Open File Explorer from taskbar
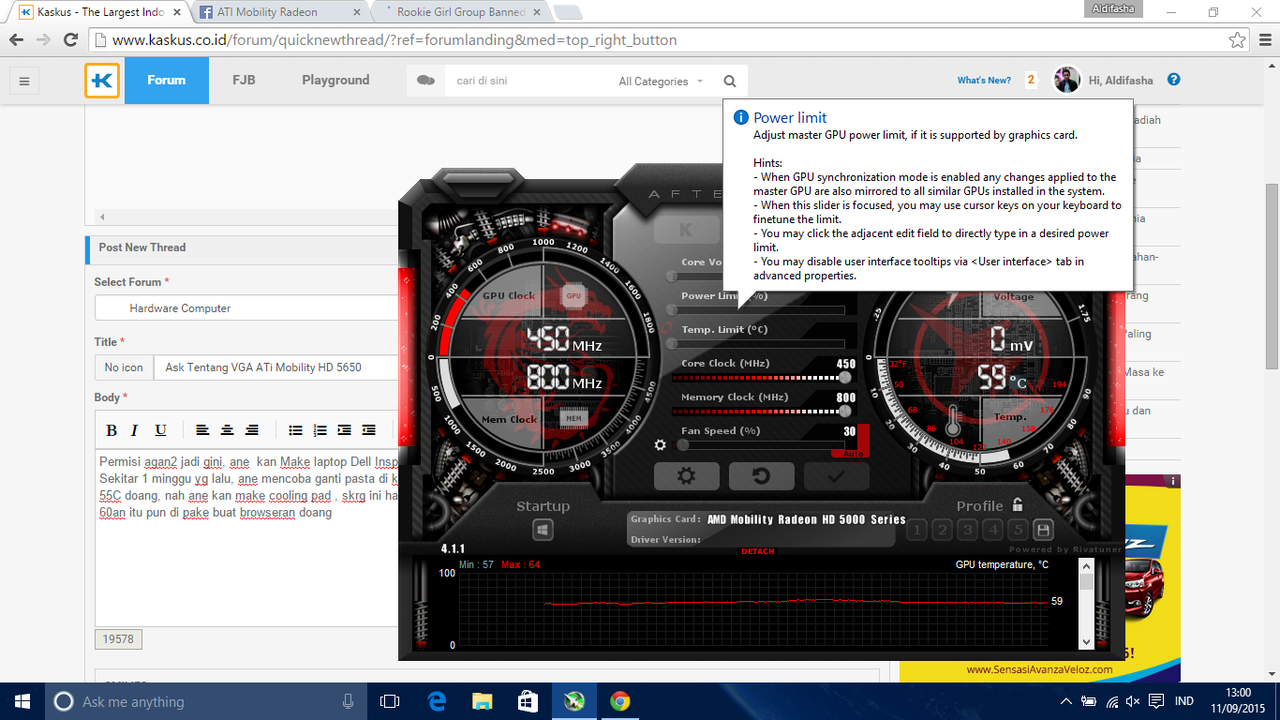Screen dimensions: 1280x720 (483, 701)
